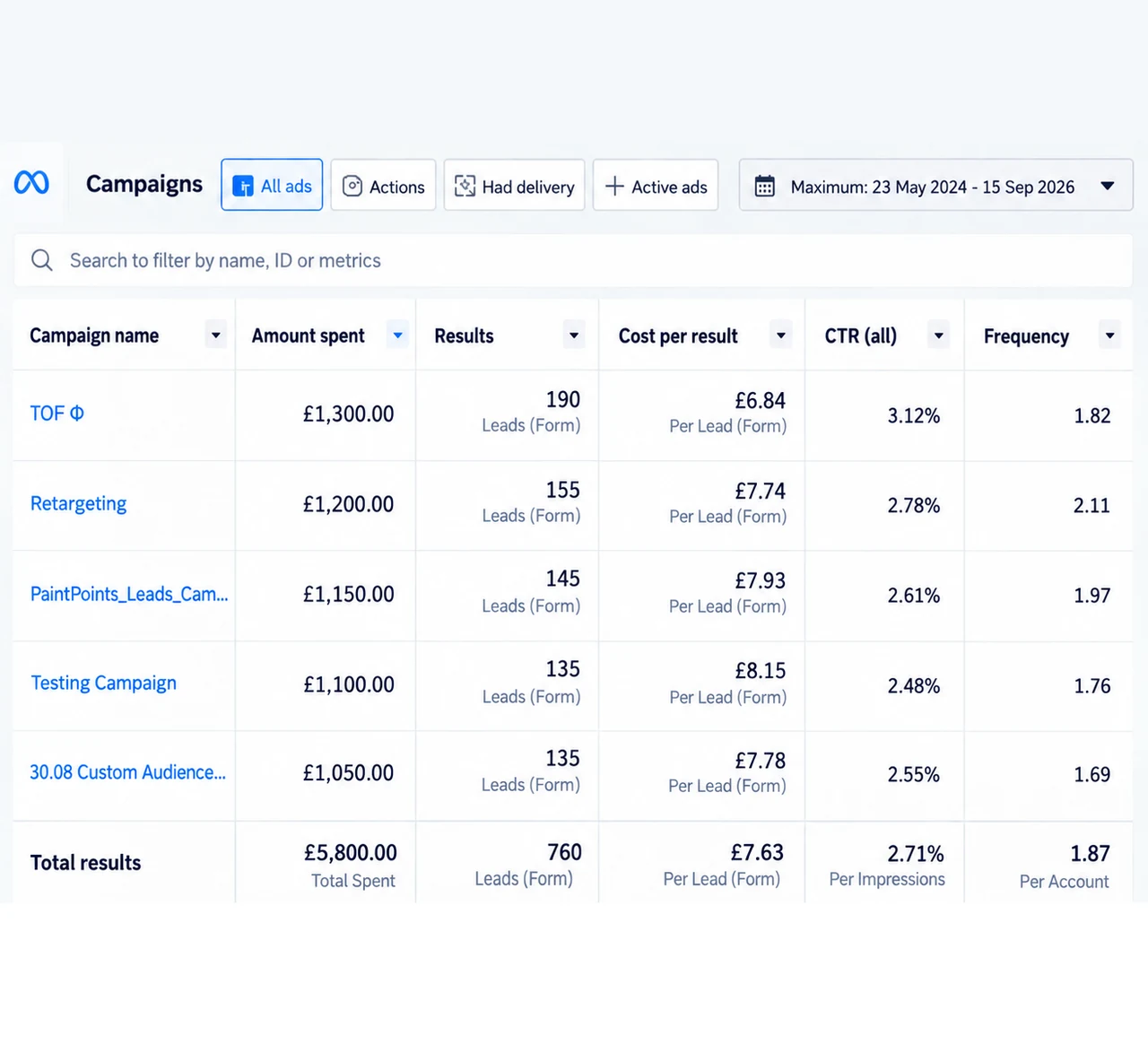Viewport: 1148px width, 1045px height.
Task: Click the 2.48% CTR value
Action: click(x=913, y=685)
